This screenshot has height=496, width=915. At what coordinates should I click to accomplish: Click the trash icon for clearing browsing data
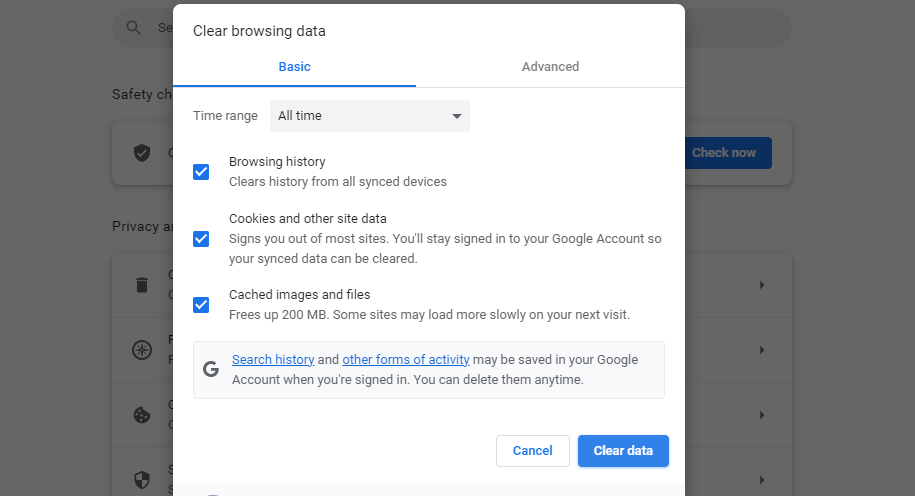pos(142,285)
